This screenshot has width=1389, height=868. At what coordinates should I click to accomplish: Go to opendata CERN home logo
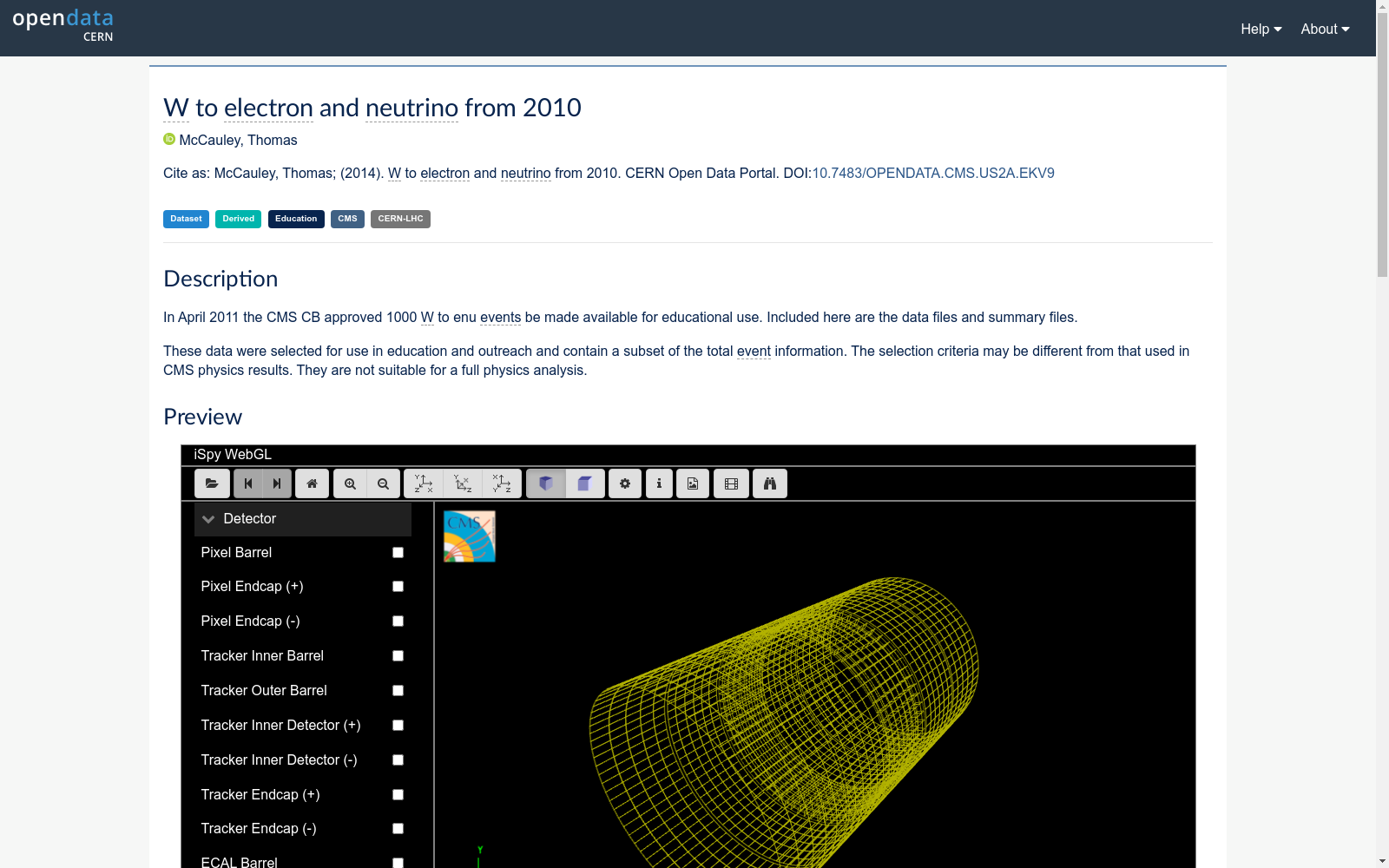coord(63,24)
